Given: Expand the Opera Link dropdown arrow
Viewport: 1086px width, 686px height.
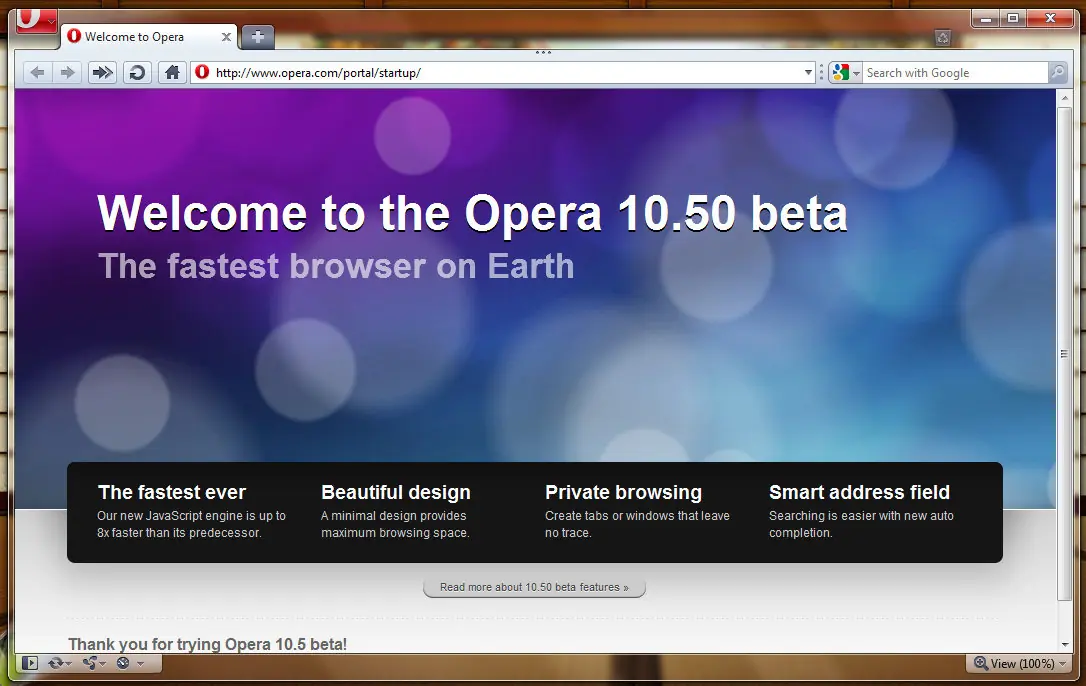Looking at the screenshot, I should (x=69, y=665).
